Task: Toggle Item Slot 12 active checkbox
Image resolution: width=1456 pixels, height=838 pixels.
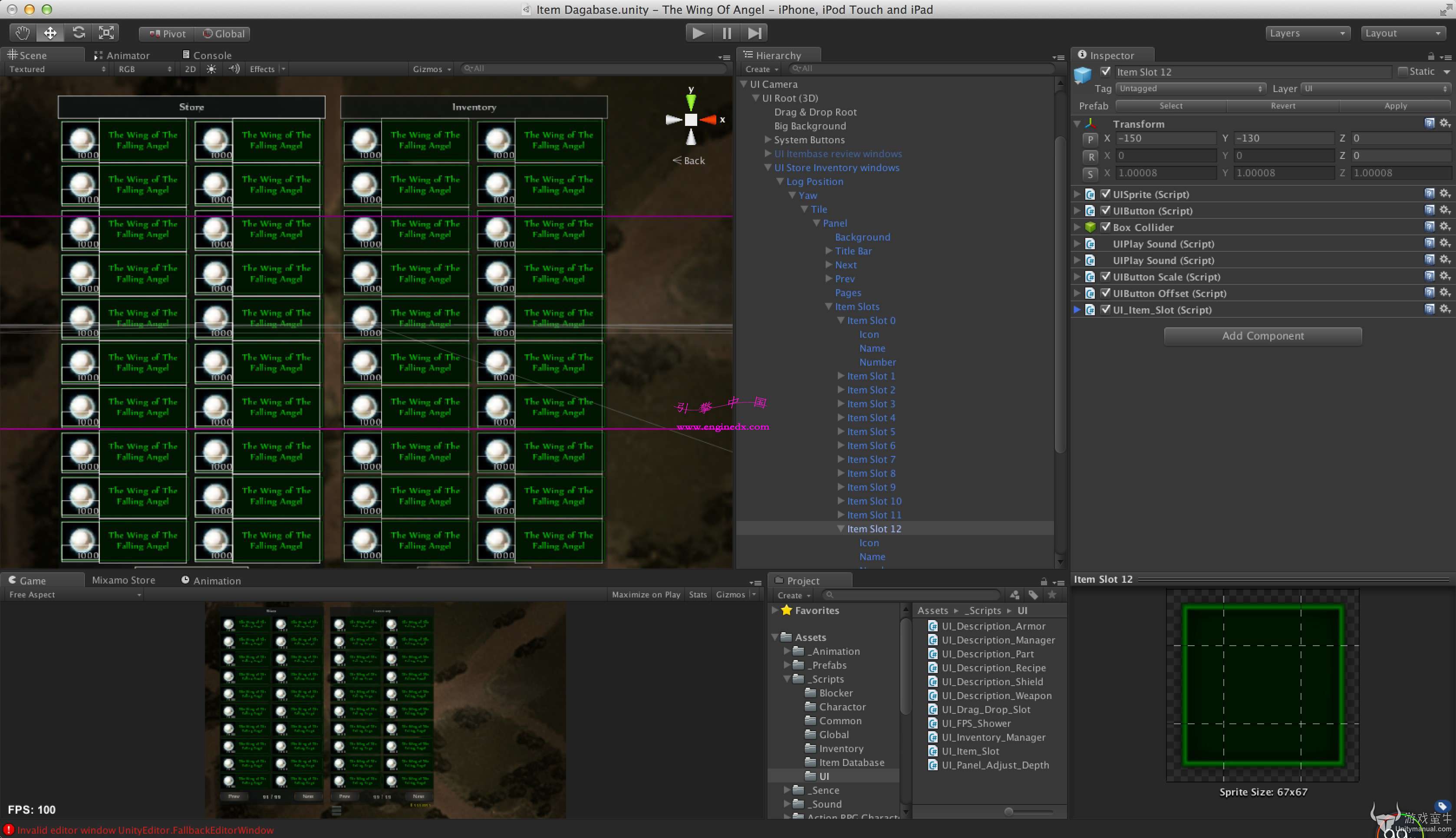Action: 1105,71
